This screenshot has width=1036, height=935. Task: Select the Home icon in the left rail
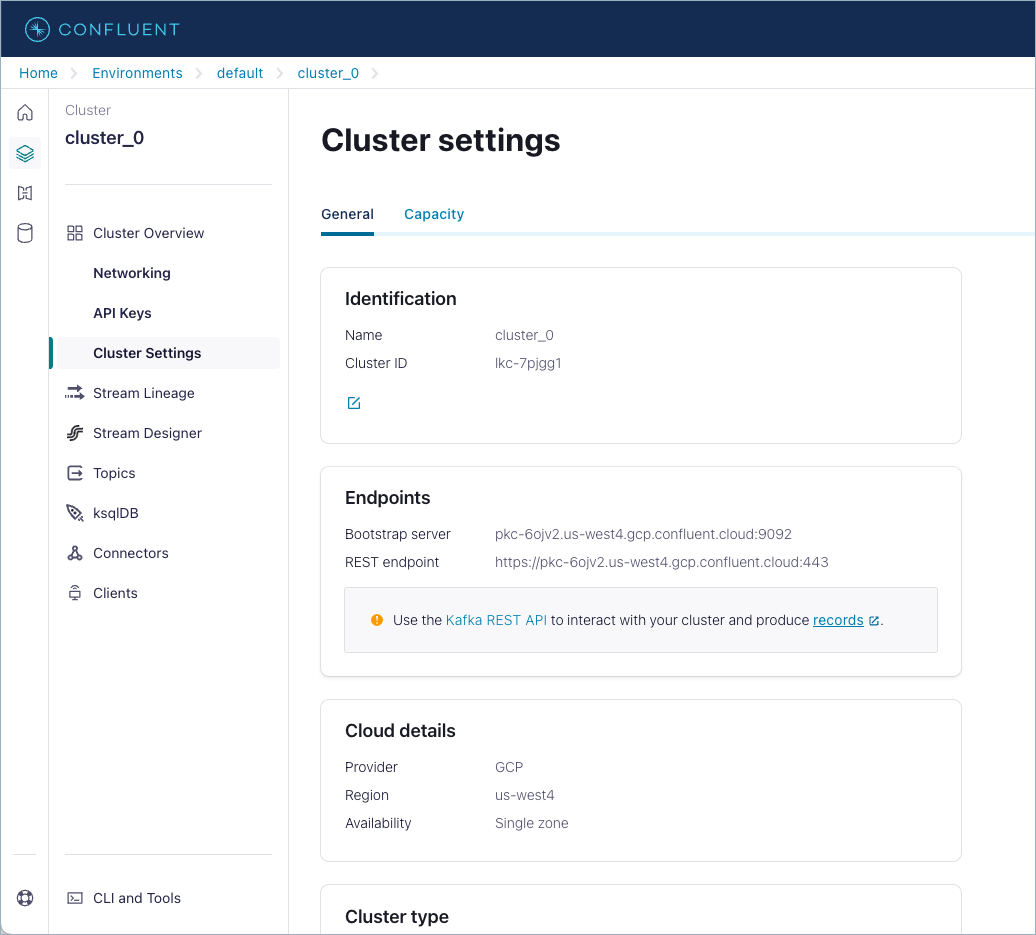(24, 112)
